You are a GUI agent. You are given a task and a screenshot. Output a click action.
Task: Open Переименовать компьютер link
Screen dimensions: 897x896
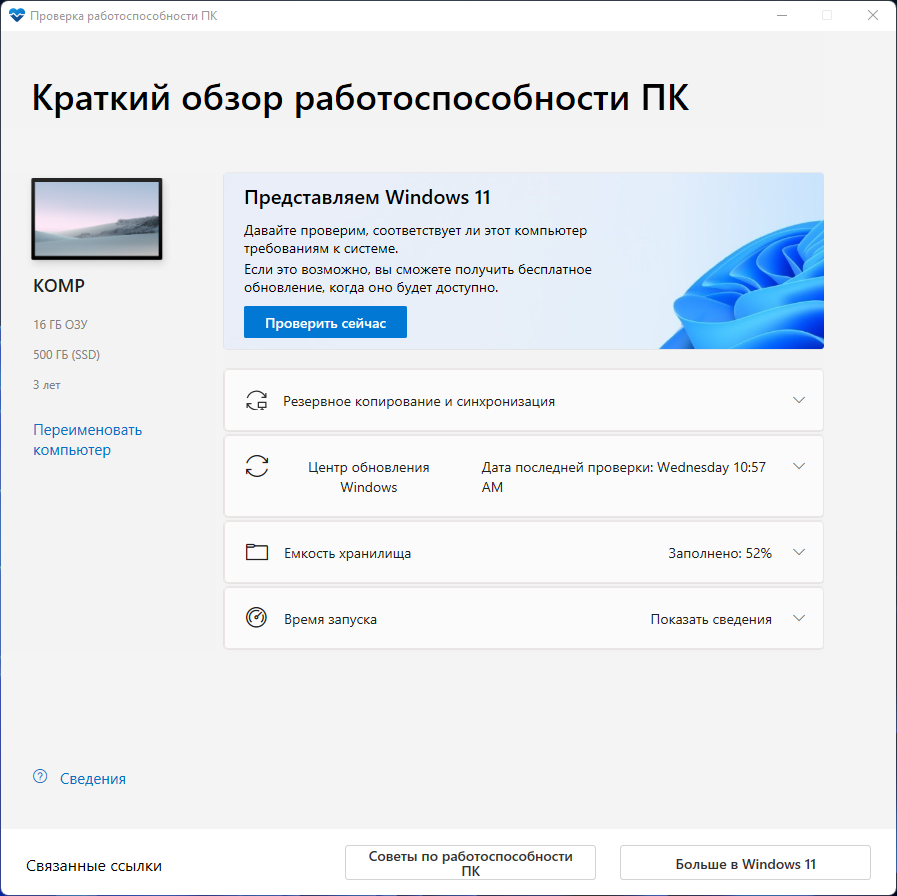pyautogui.click(x=88, y=442)
